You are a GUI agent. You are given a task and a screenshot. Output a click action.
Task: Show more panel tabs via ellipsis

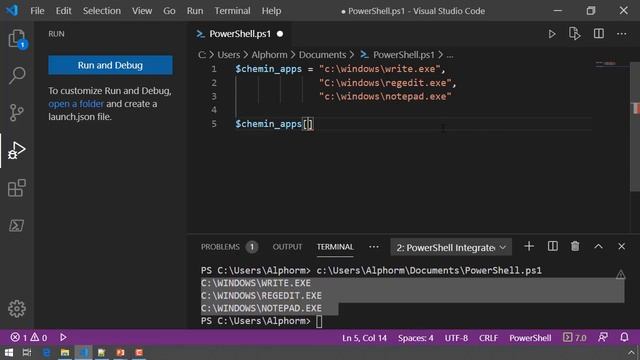[373, 247]
